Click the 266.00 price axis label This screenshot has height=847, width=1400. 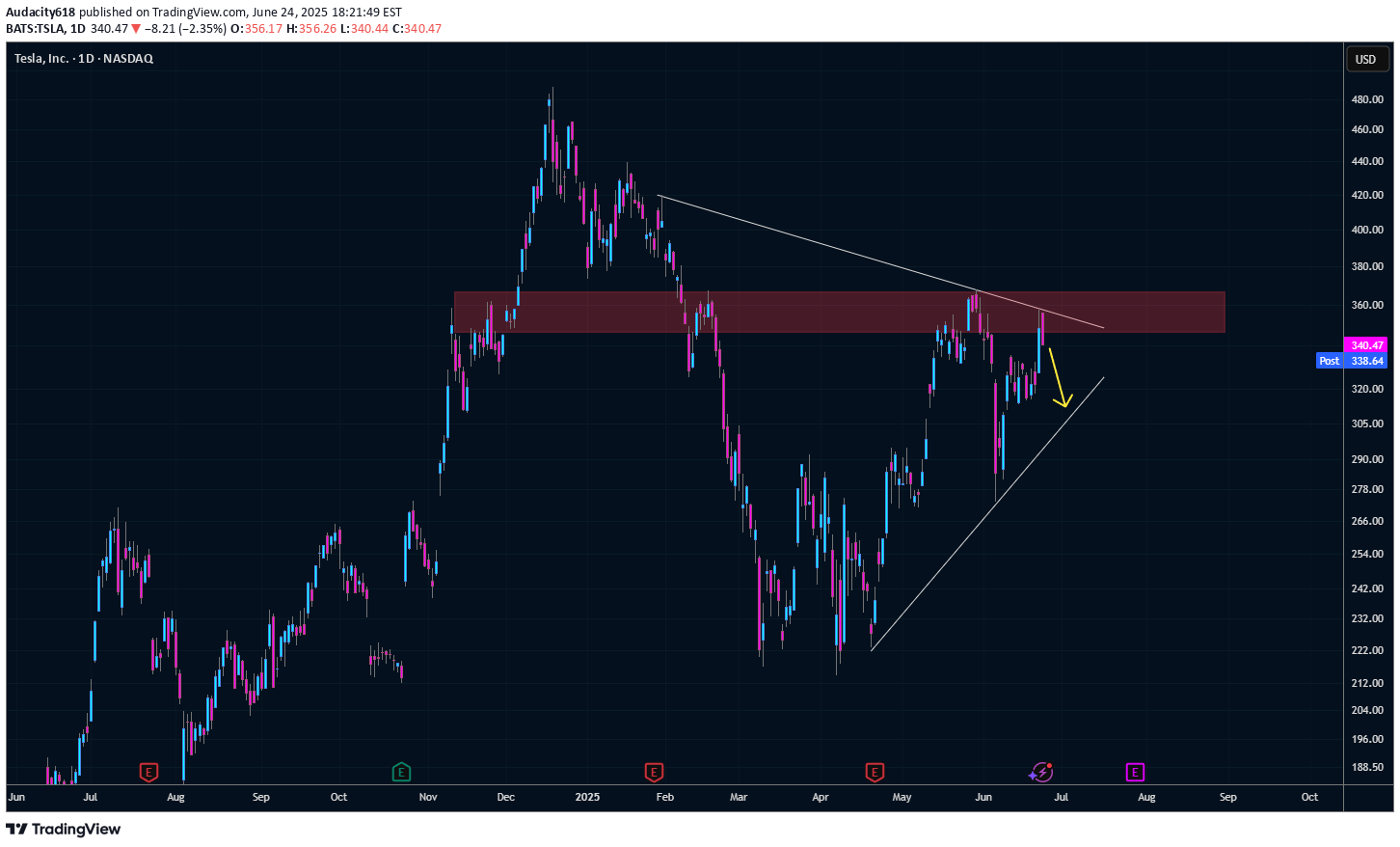click(x=1367, y=521)
